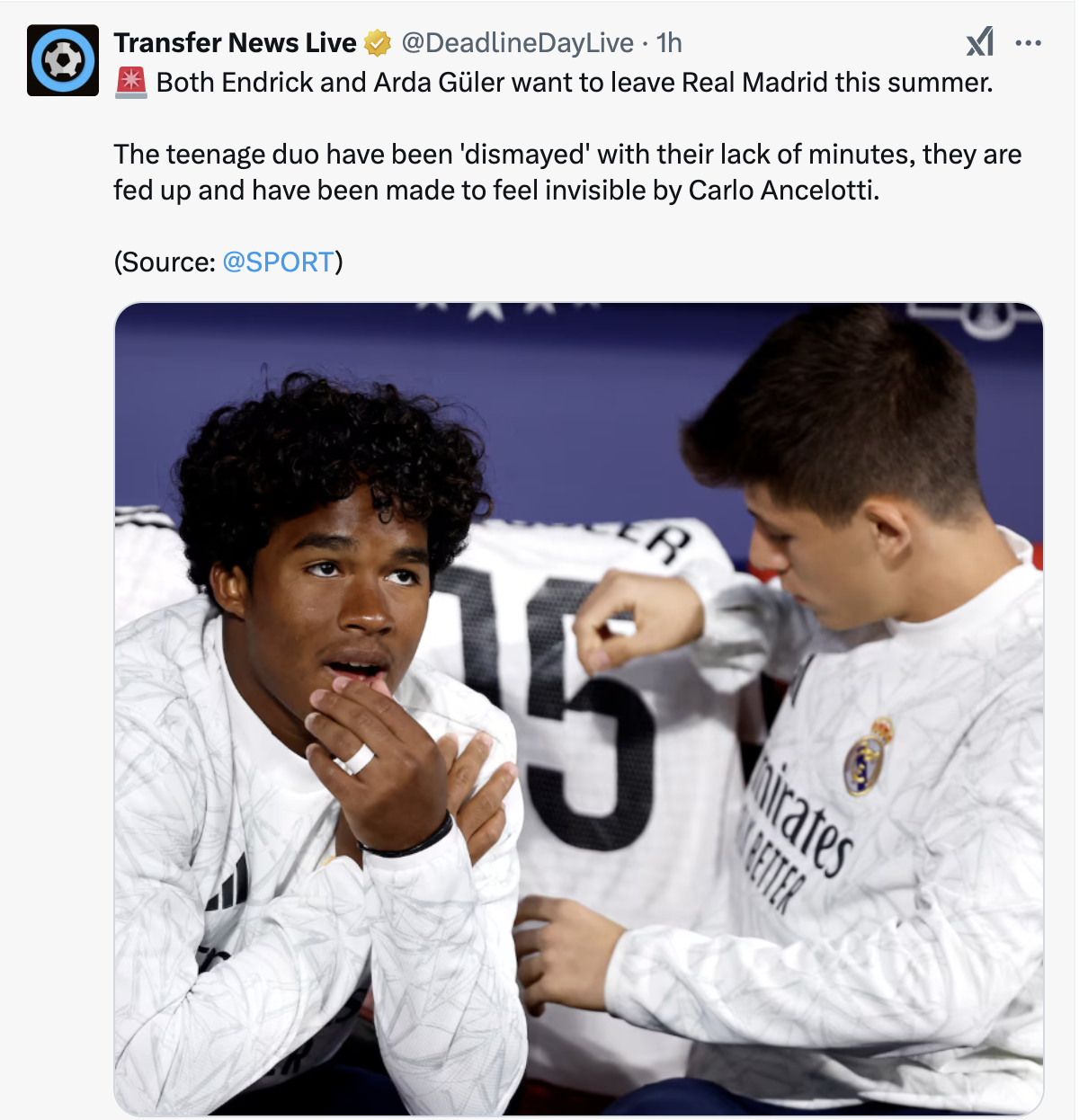
Task: Click the "(Source:" text line
Action: (x=228, y=262)
